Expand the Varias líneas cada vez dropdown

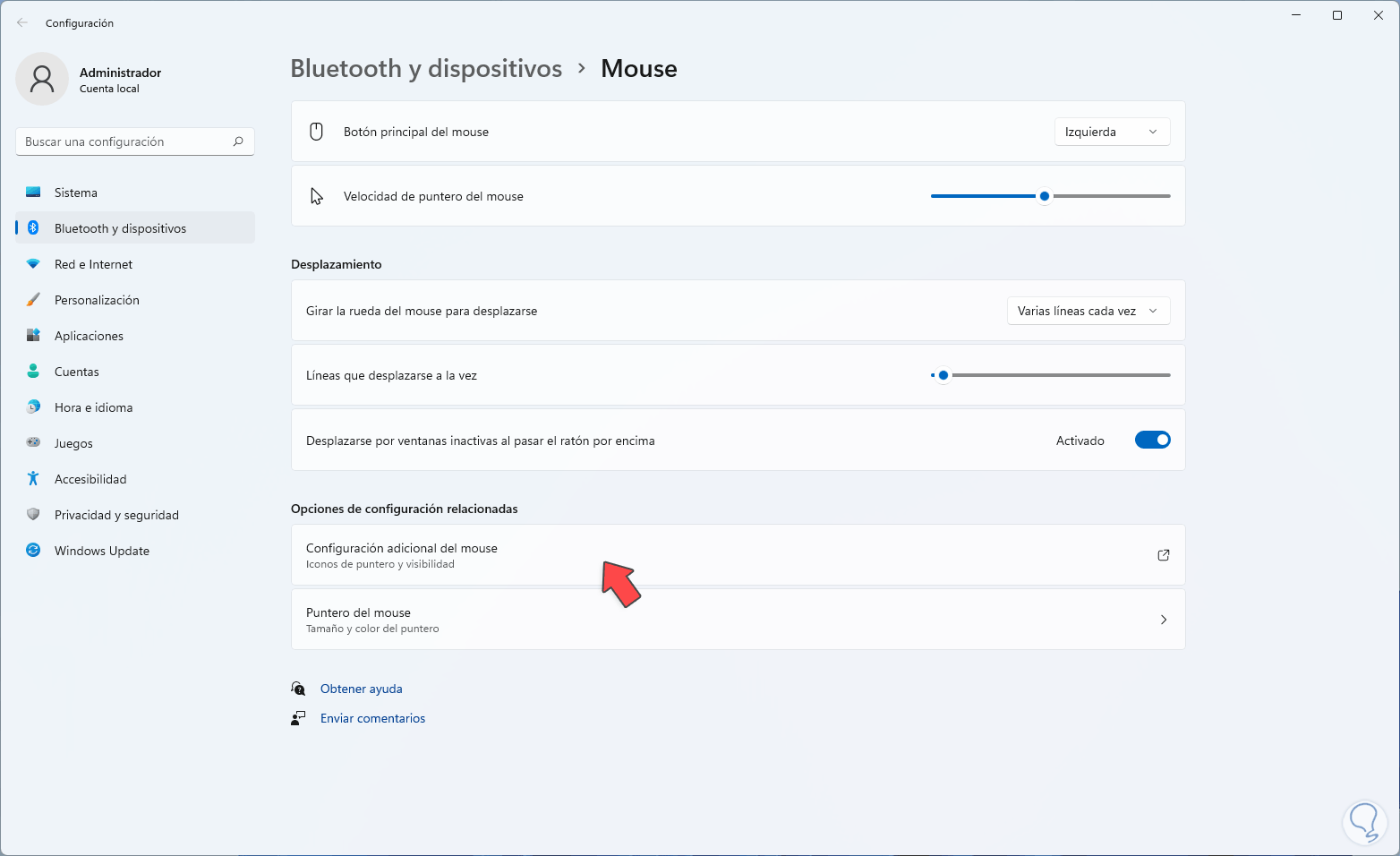(x=1088, y=311)
